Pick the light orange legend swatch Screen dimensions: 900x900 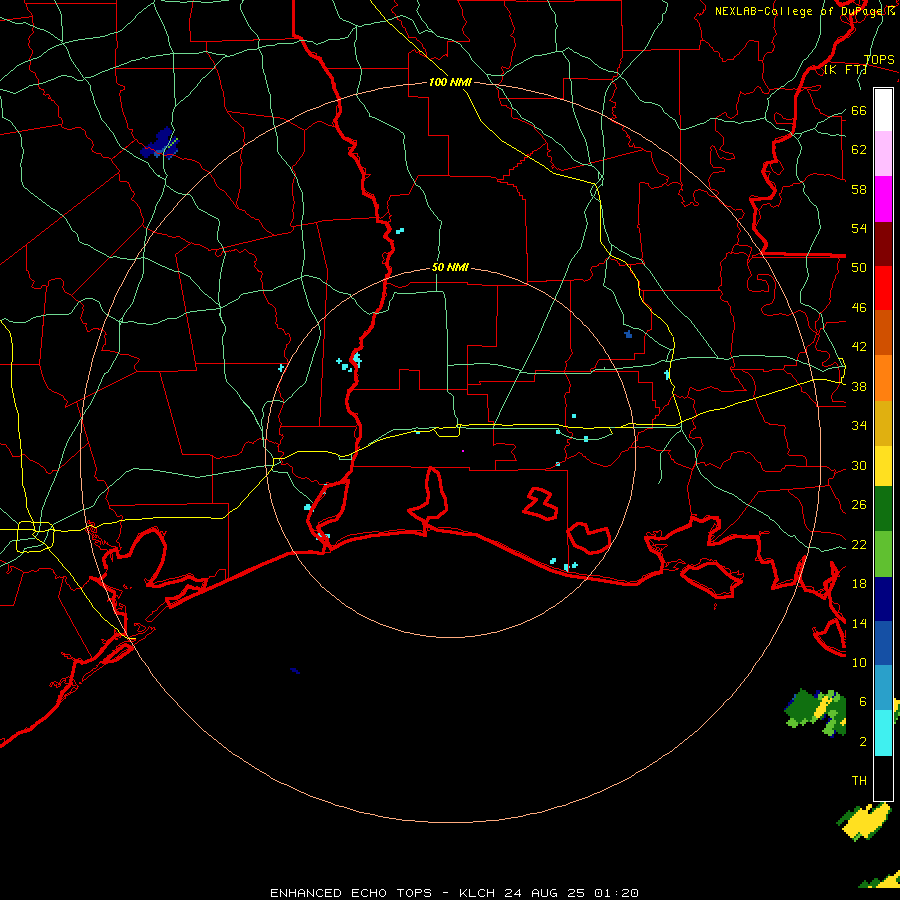883,378
